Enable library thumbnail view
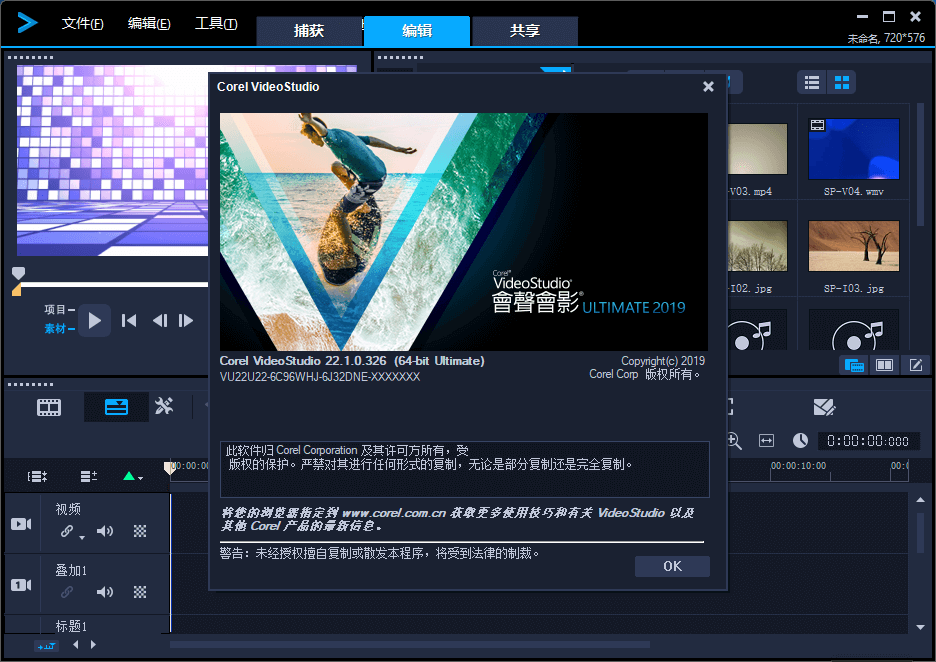Viewport: 936px width, 662px height. click(841, 82)
